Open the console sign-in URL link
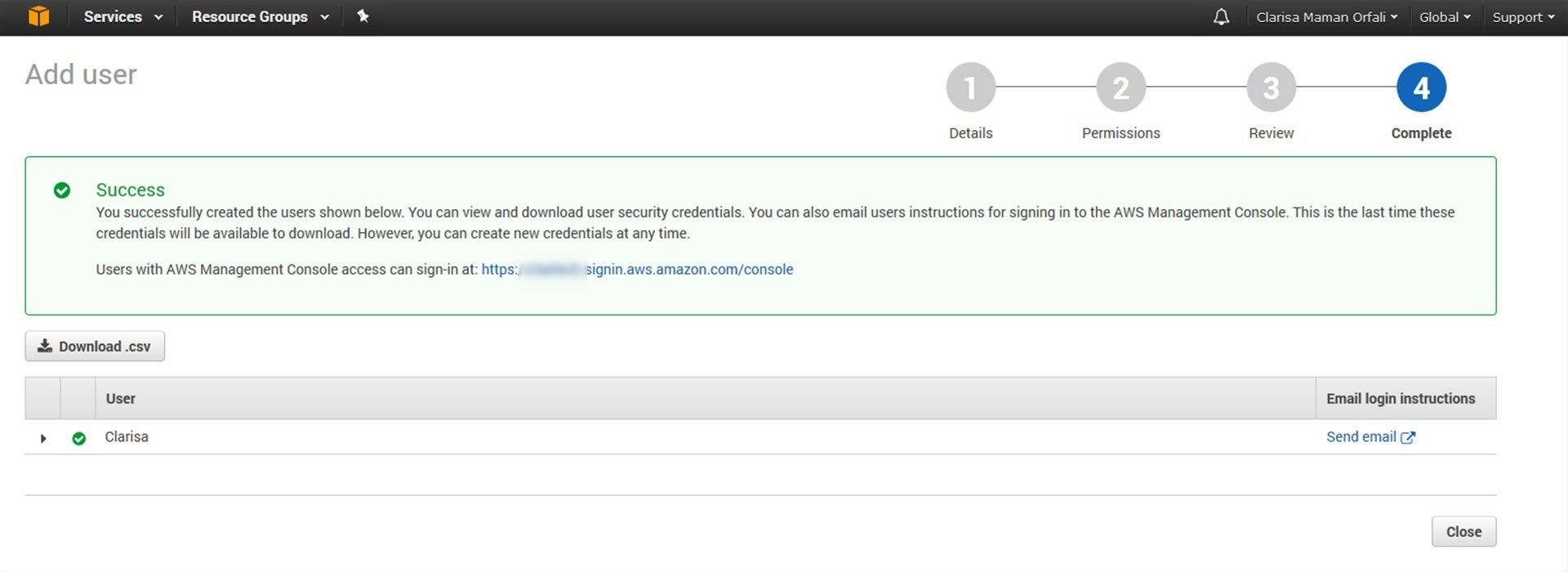 coord(637,270)
